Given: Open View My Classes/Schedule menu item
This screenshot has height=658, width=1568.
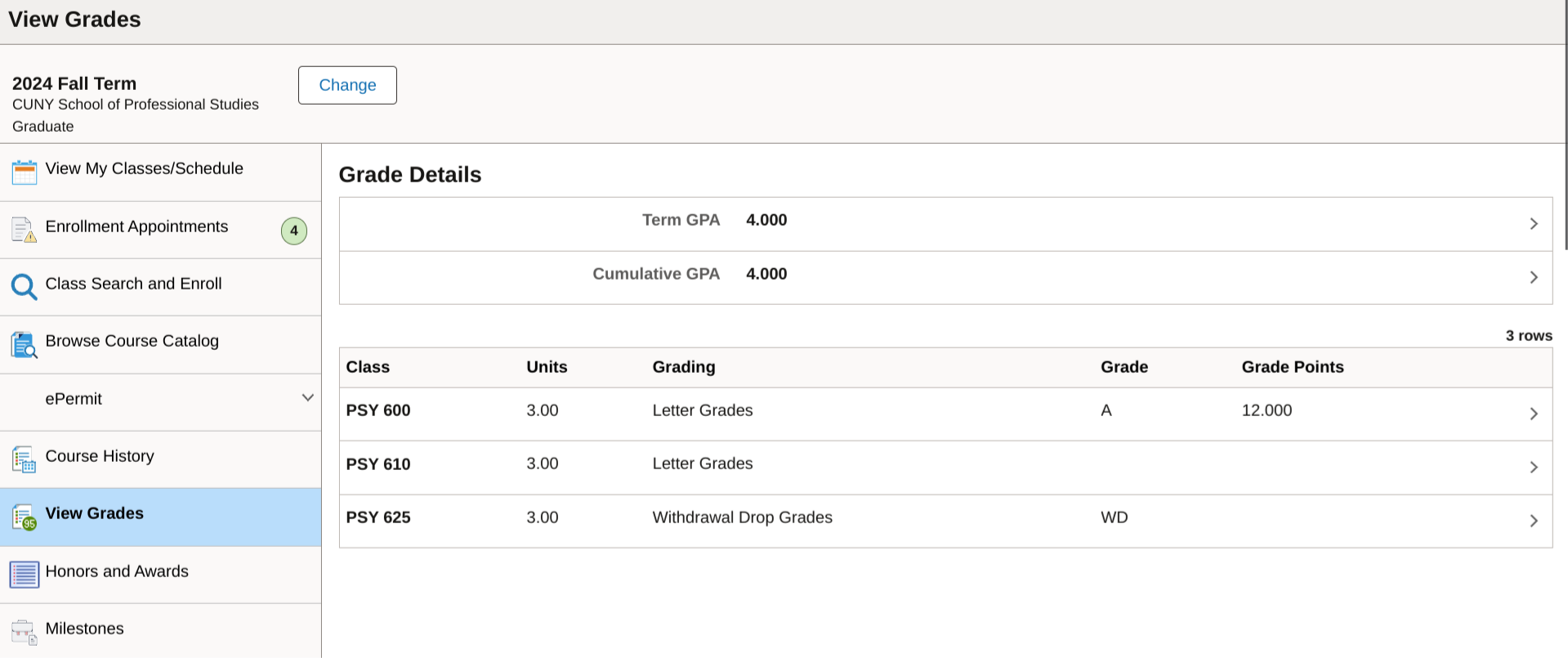Looking at the screenshot, I should coord(160,172).
